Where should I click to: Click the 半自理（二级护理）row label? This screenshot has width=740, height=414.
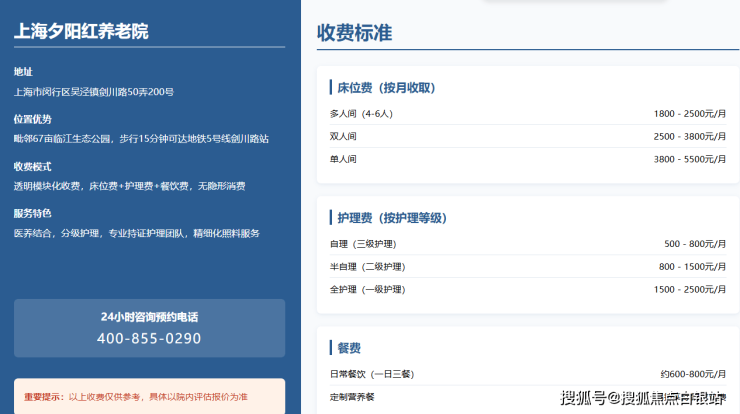tap(367, 267)
